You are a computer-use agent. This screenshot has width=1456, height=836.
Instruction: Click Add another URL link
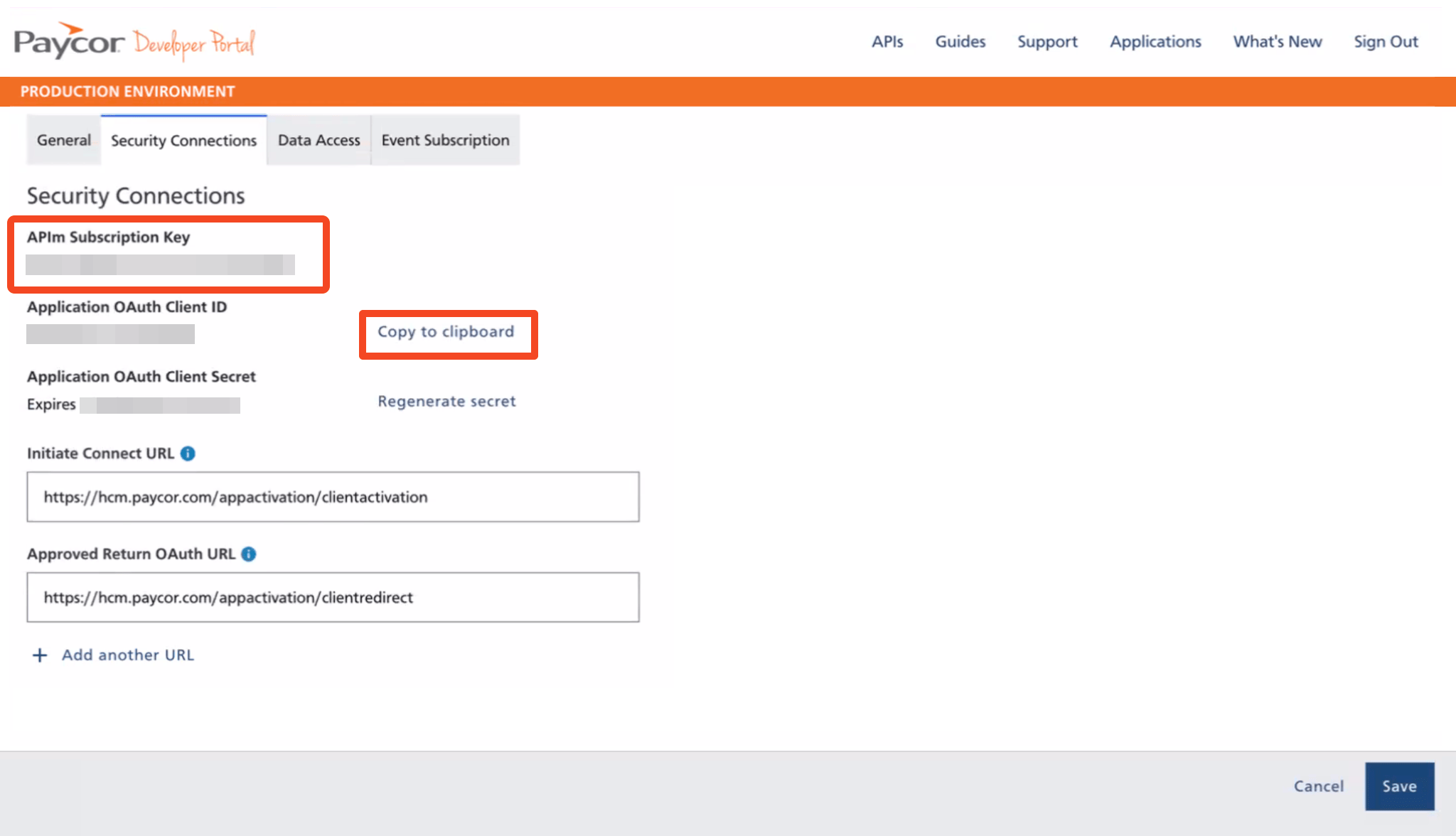pyautogui.click(x=128, y=655)
